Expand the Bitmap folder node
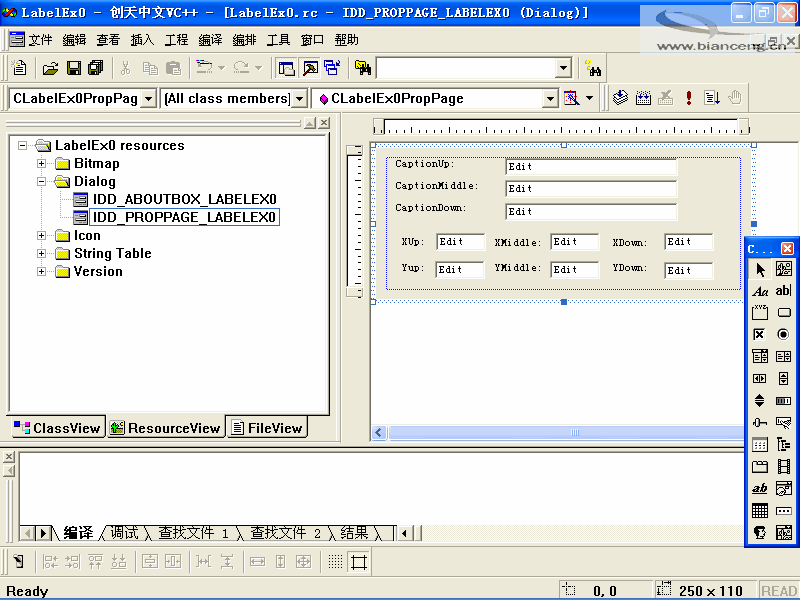Image resolution: width=800 pixels, height=600 pixels. [x=41, y=163]
